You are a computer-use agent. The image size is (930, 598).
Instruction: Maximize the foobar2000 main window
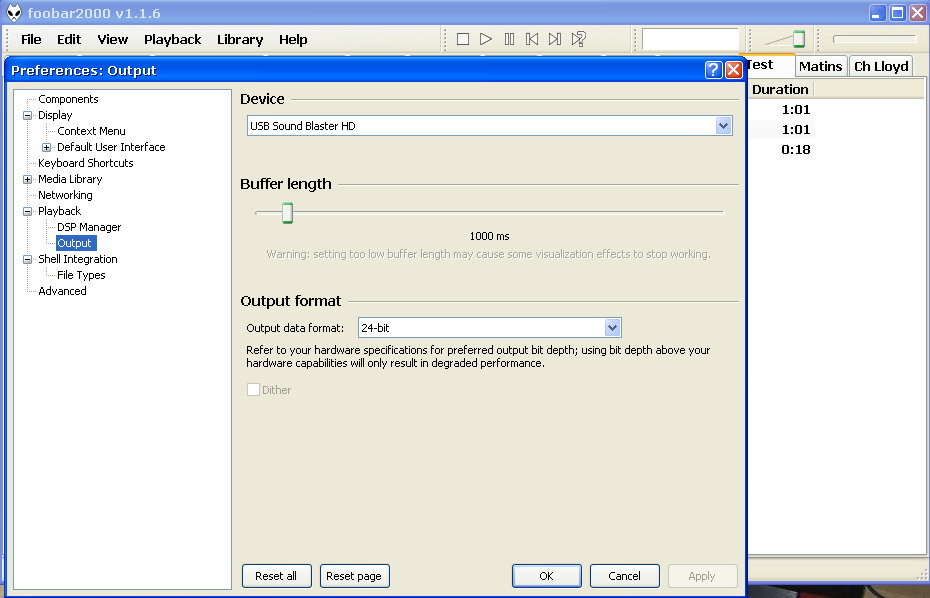click(x=898, y=13)
